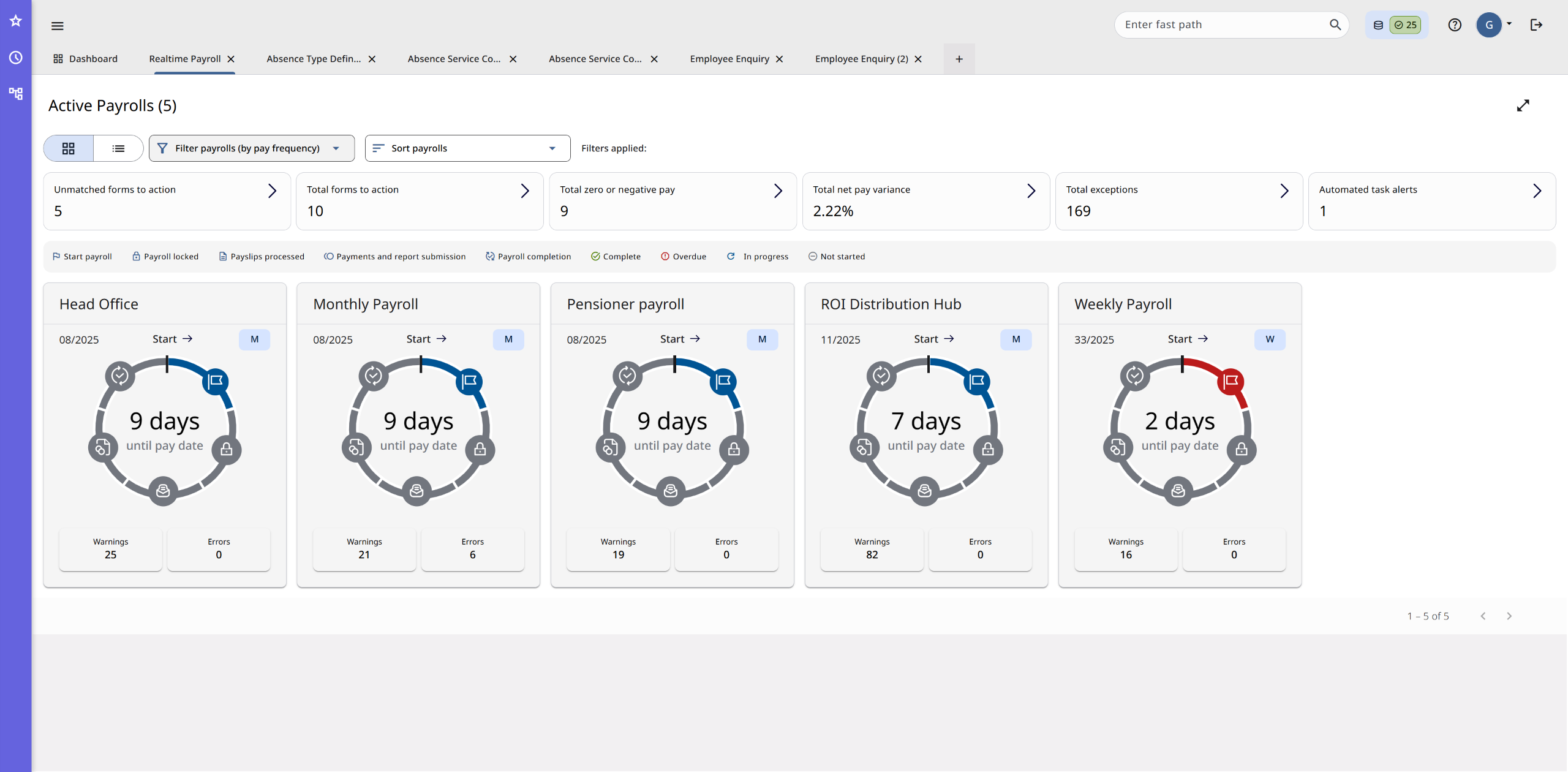Add a new tab with plus button

959,59
